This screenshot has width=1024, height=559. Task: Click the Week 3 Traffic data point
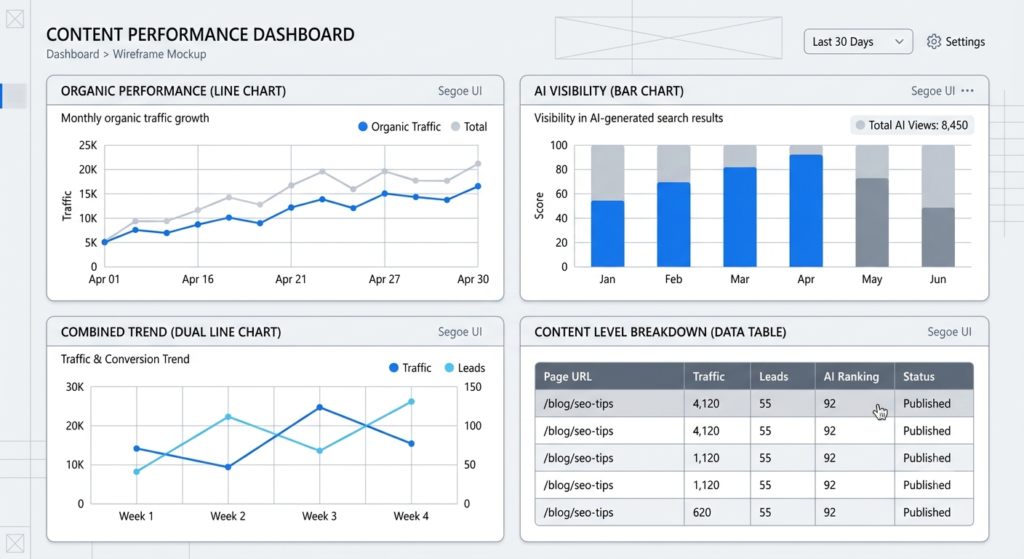[319, 407]
